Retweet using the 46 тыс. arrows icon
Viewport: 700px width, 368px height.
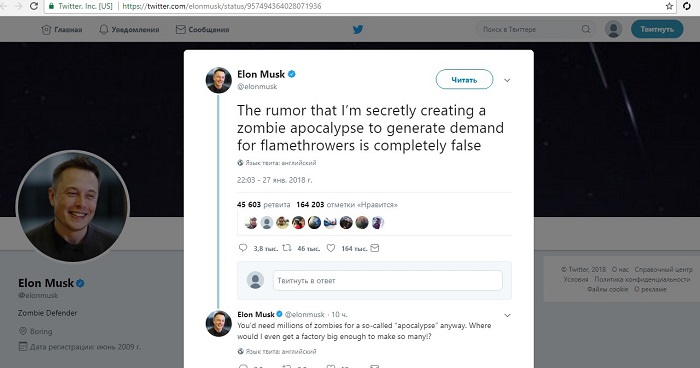click(287, 248)
